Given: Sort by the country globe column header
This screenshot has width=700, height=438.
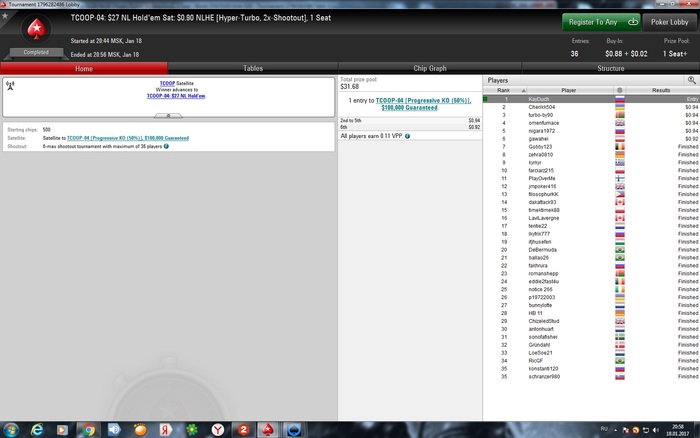Looking at the screenshot, I should pyautogui.click(x=620, y=90).
